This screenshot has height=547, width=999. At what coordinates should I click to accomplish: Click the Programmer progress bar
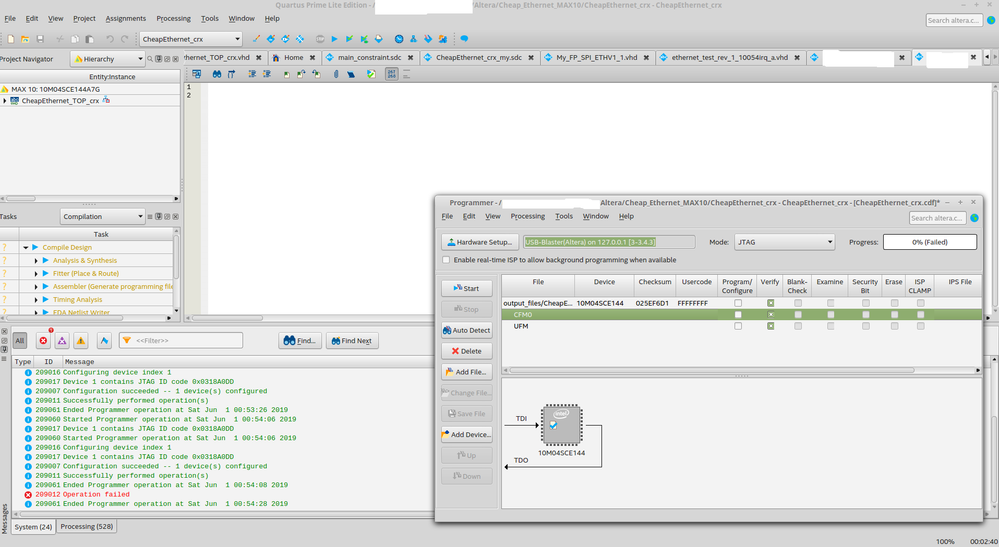pos(929,242)
